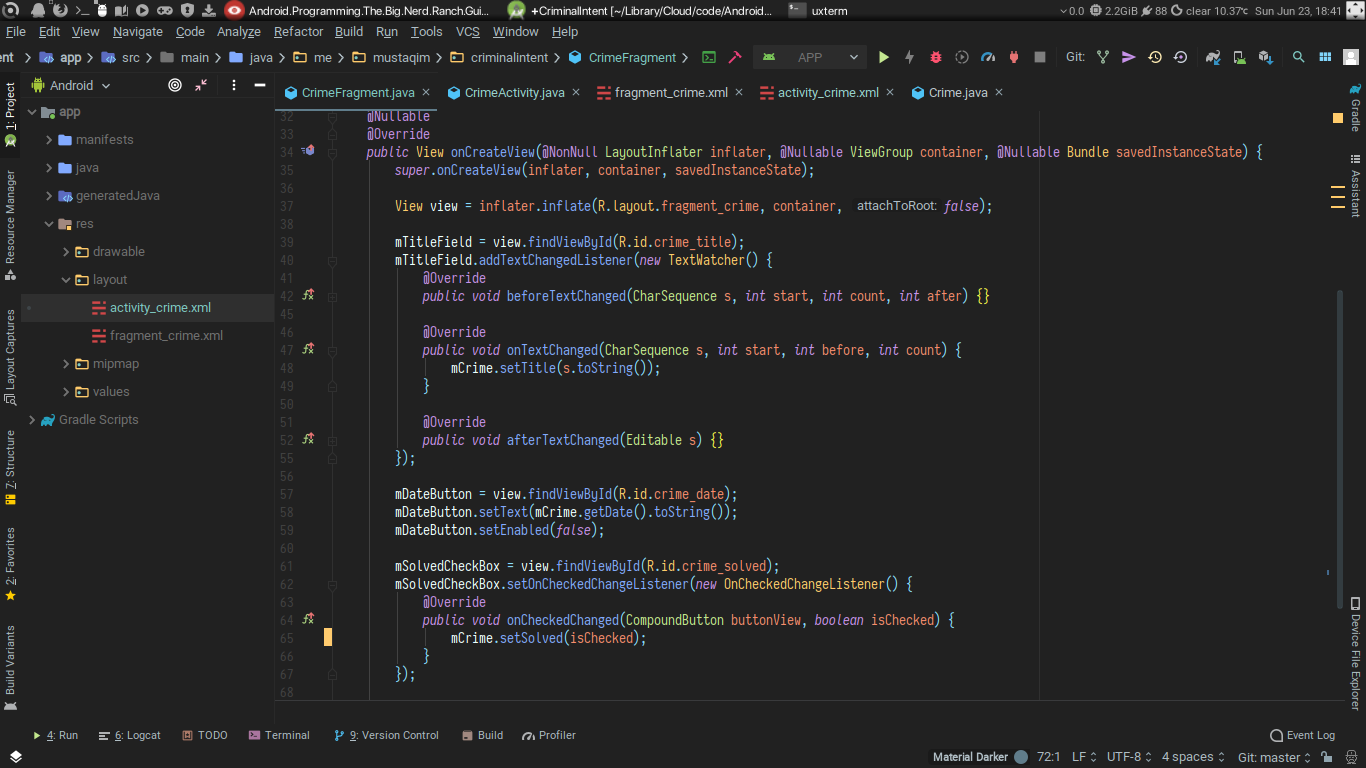Collapse the layout folder in project tree
The width and height of the screenshot is (1366, 768).
click(66, 280)
